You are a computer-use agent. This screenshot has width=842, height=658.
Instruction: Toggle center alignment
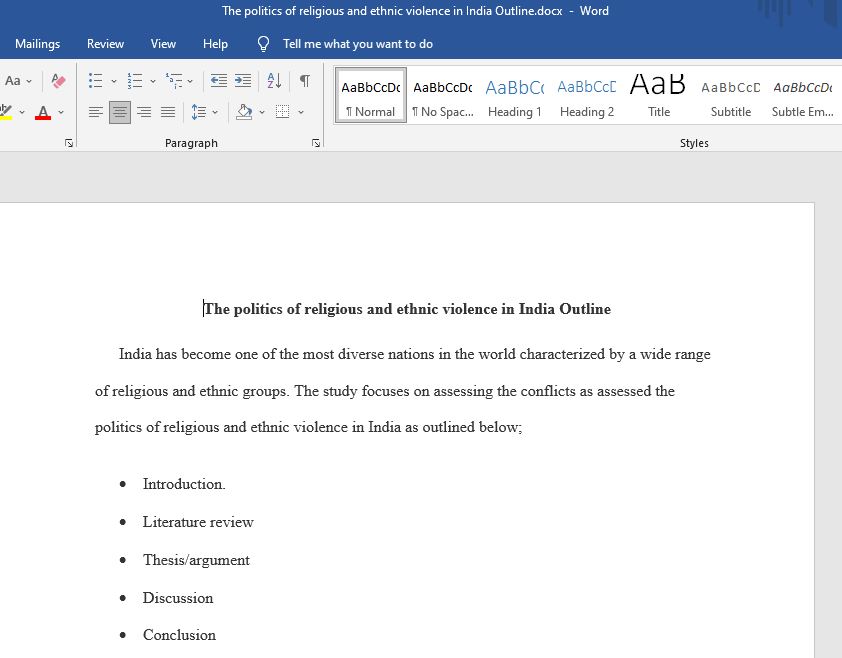point(120,112)
